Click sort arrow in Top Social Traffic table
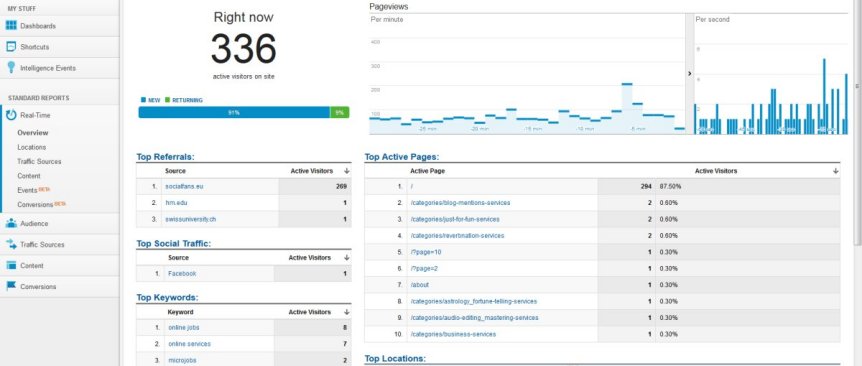Image resolution: width=862 pixels, height=366 pixels. click(x=346, y=257)
